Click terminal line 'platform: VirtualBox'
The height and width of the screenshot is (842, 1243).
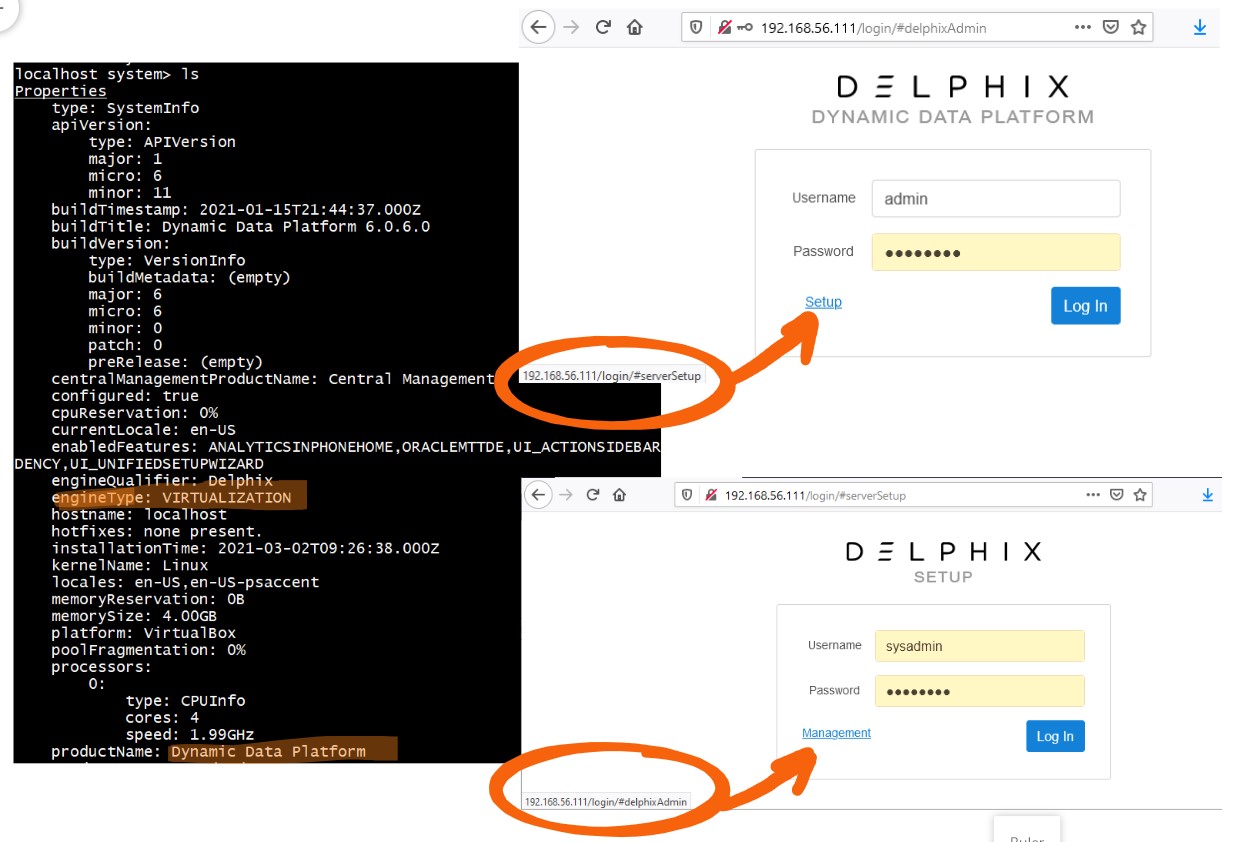tap(143, 633)
